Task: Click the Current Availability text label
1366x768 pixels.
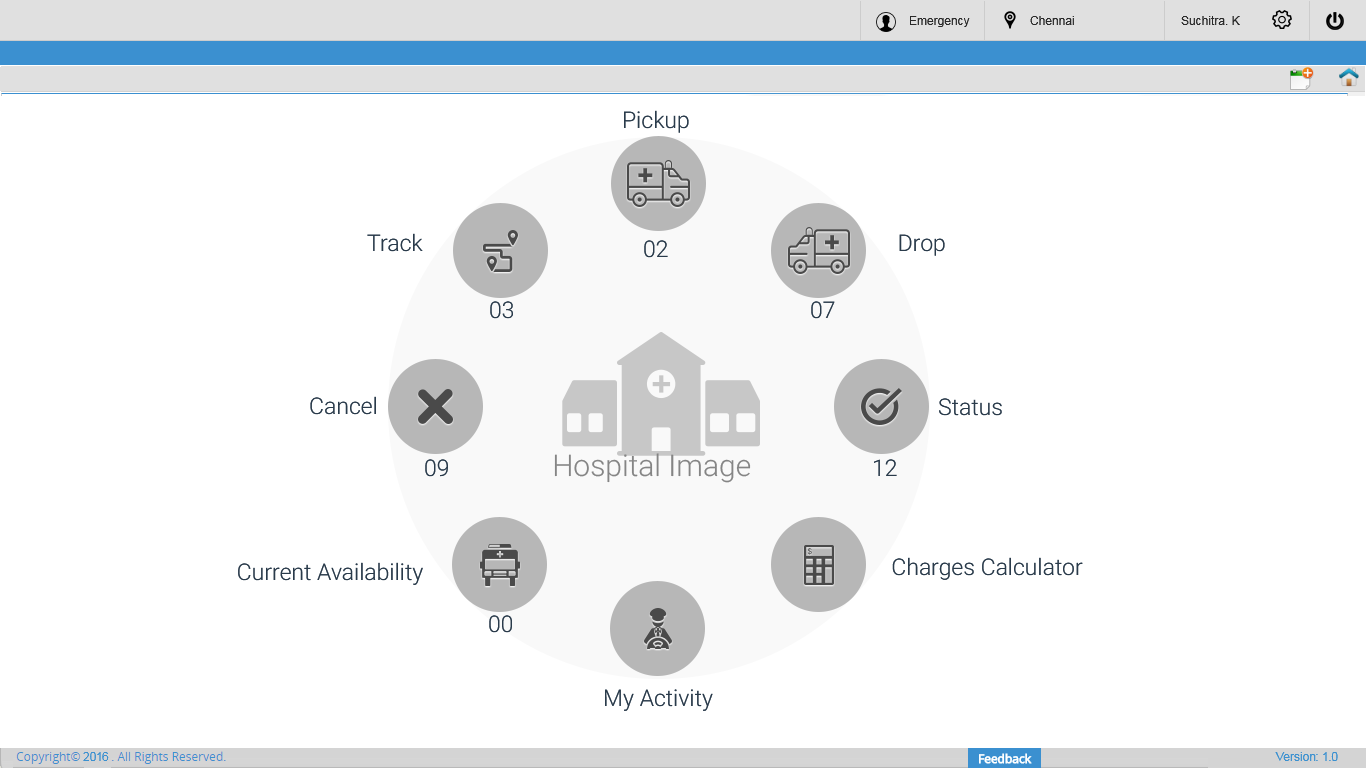Action: [x=329, y=572]
